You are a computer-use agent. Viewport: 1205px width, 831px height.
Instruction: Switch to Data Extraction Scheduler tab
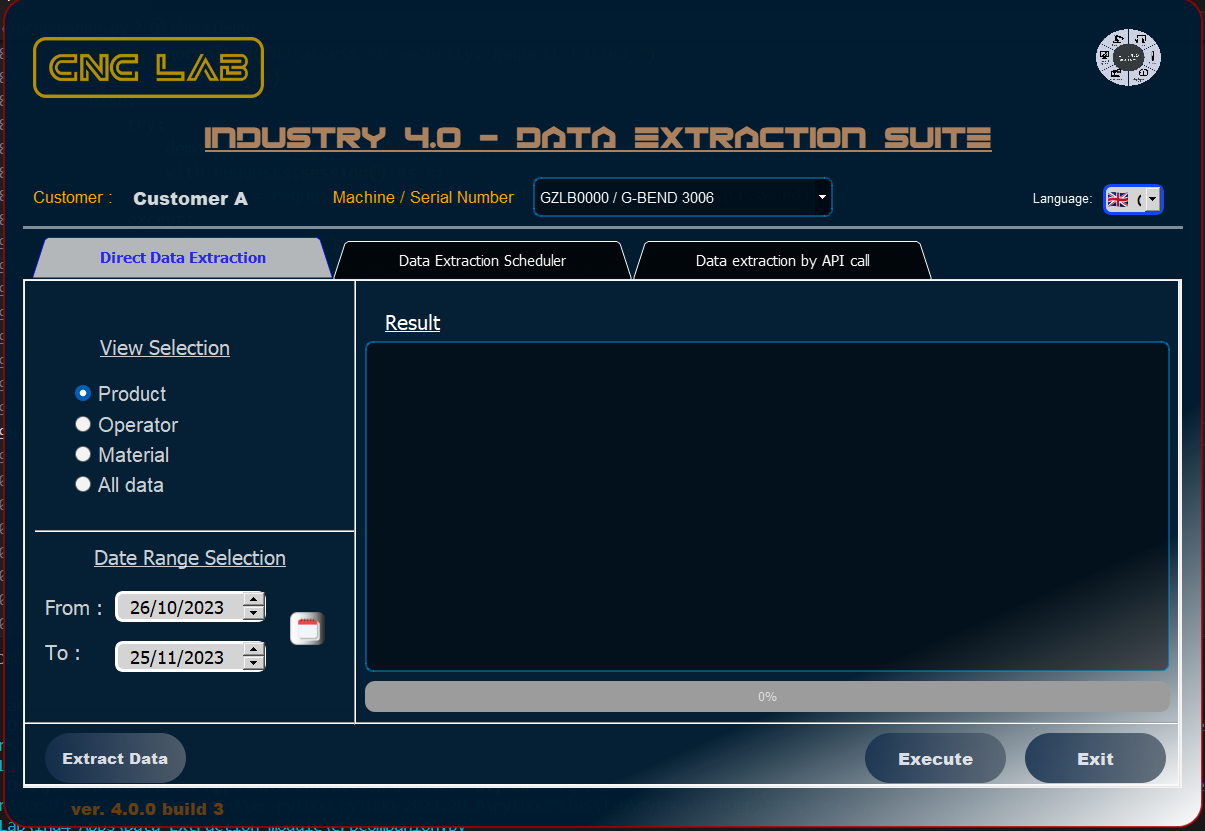pos(482,261)
